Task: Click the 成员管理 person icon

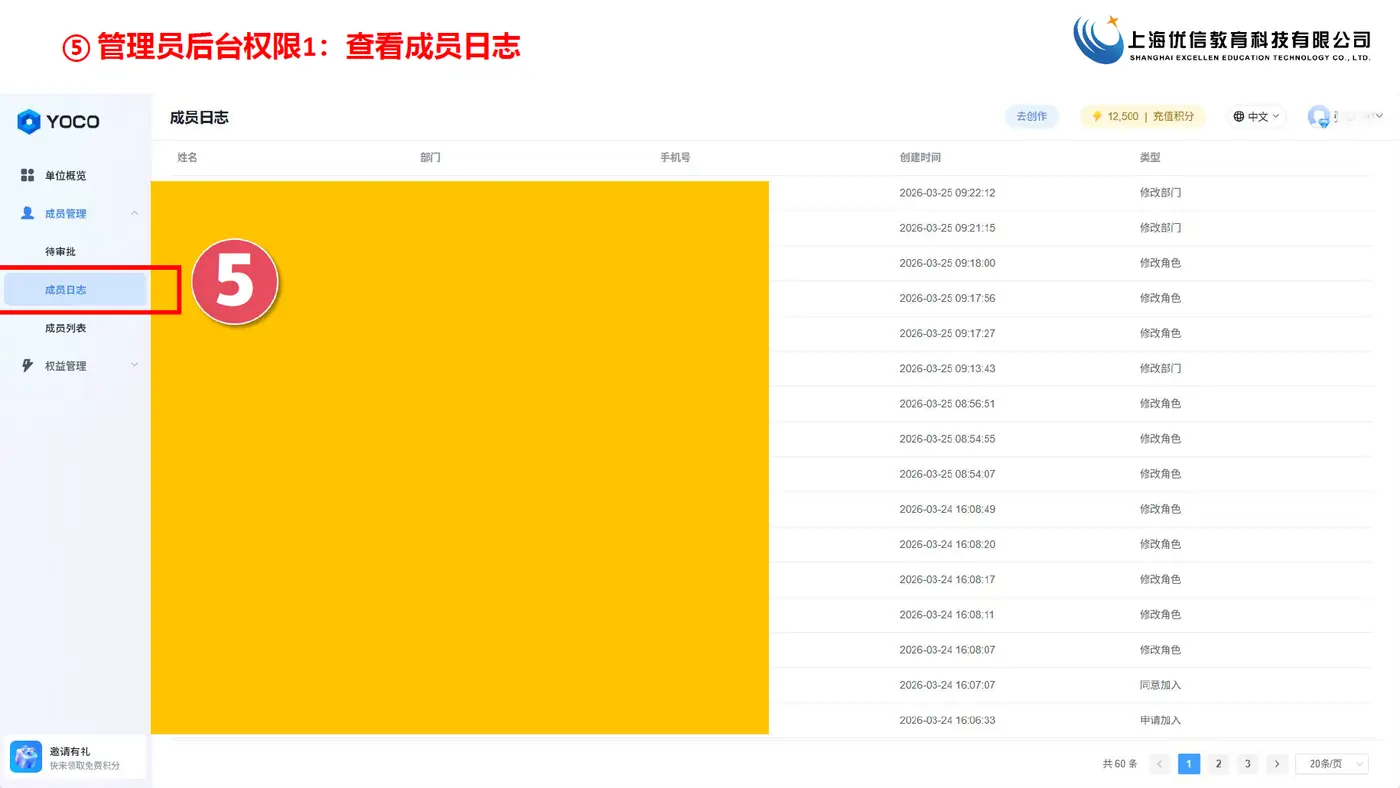Action: click(x=28, y=213)
